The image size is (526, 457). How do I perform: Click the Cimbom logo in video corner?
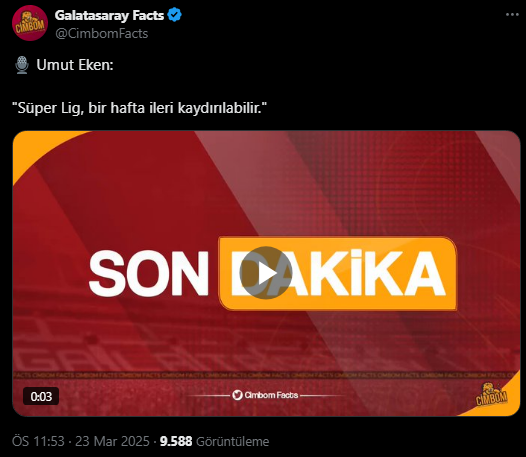click(x=492, y=395)
